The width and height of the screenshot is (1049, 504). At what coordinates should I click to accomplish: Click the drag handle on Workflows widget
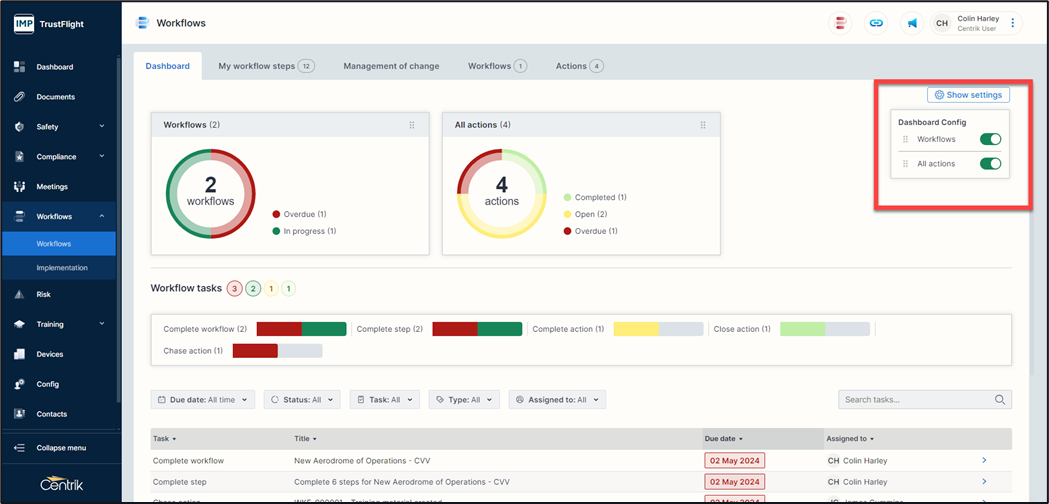pos(412,125)
